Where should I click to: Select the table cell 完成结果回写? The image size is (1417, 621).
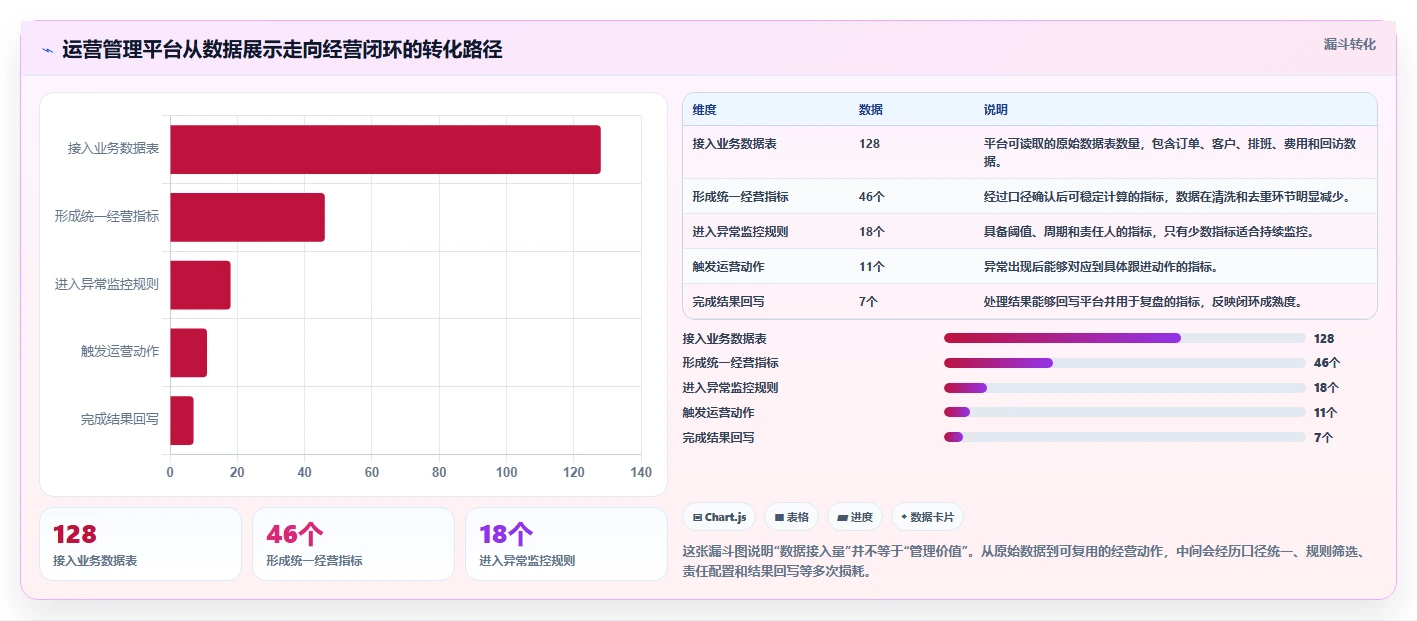(728, 301)
